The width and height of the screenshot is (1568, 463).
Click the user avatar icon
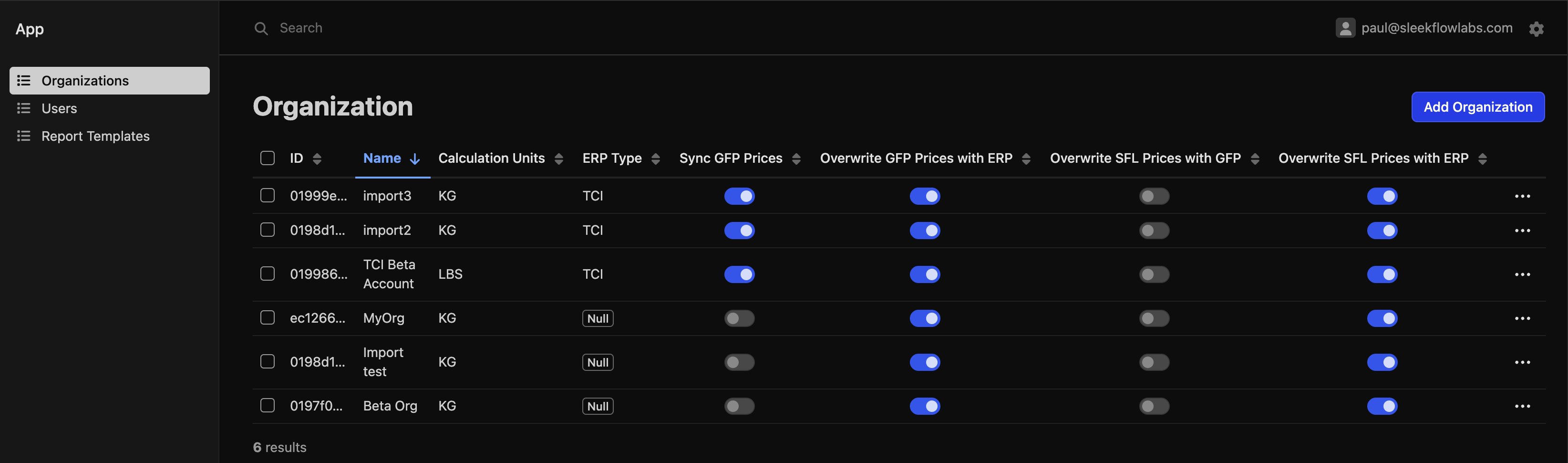point(1345,28)
